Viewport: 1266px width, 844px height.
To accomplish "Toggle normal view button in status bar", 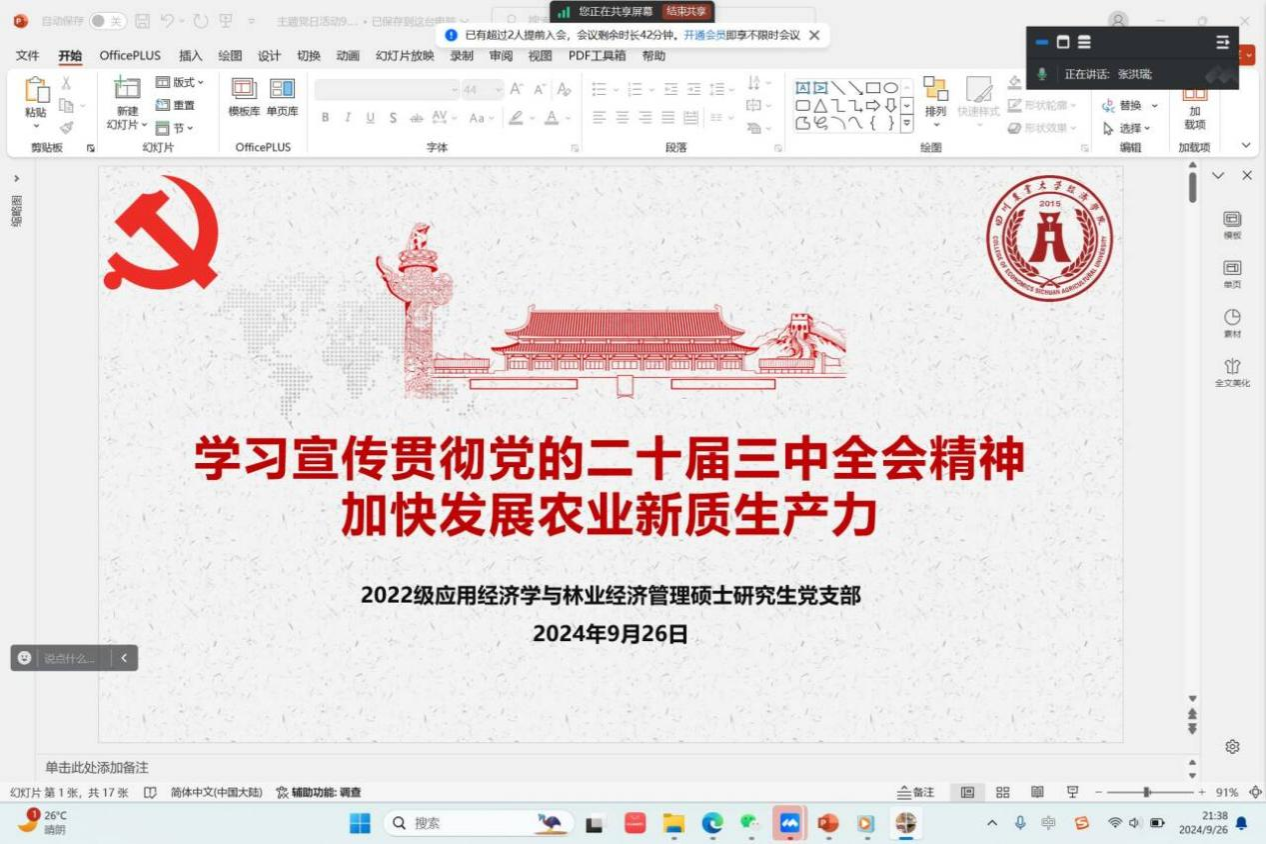I will (x=968, y=792).
